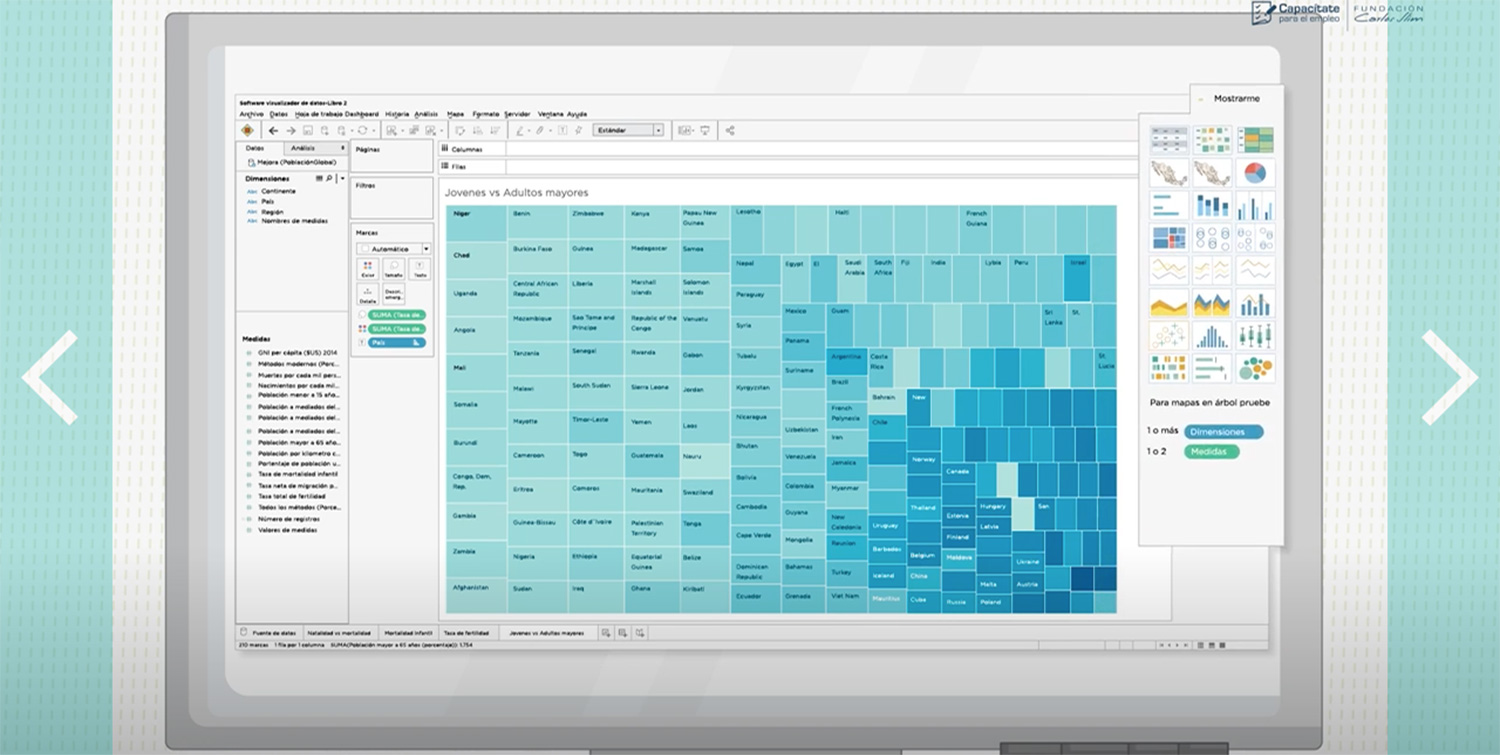This screenshot has width=1500, height=755.
Task: Select the symbol map in Mostrarme
Action: tap(1168, 172)
